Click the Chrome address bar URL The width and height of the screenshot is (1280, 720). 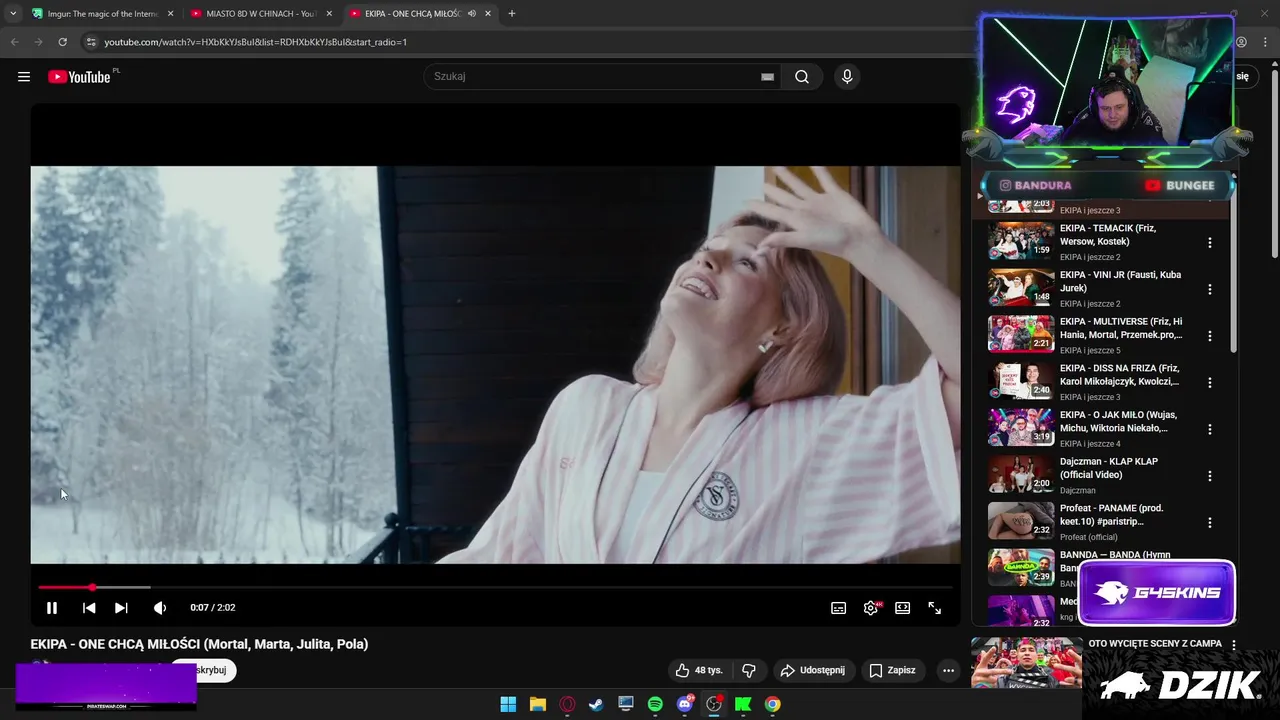click(255, 42)
